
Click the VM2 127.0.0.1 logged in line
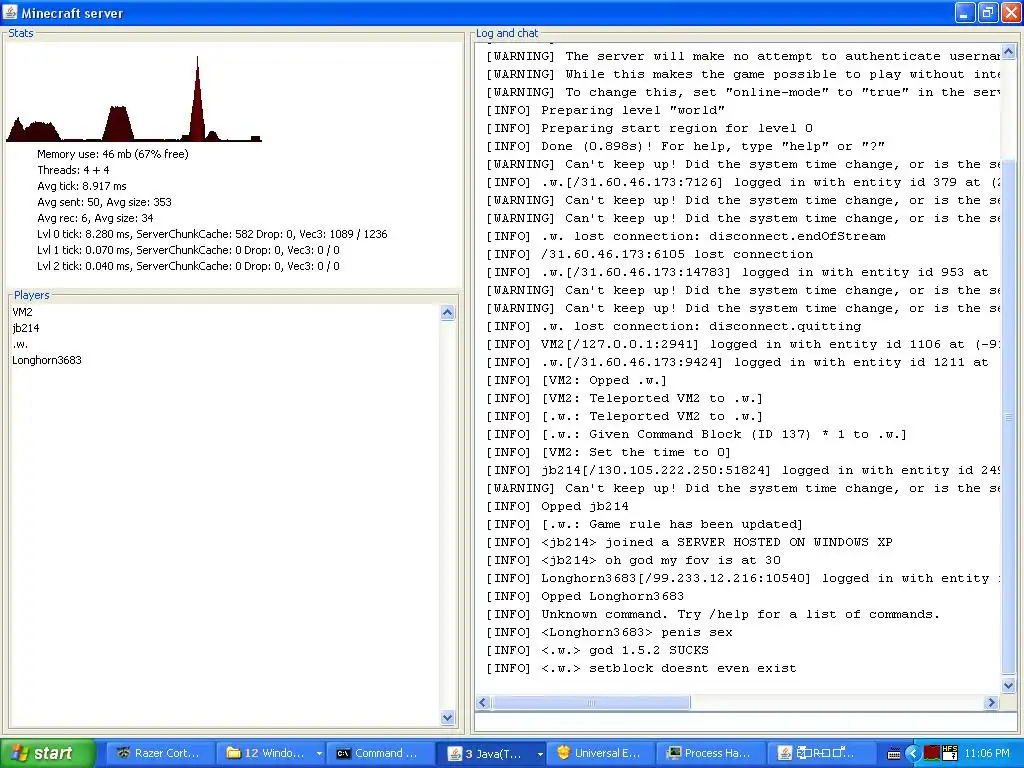click(x=743, y=344)
